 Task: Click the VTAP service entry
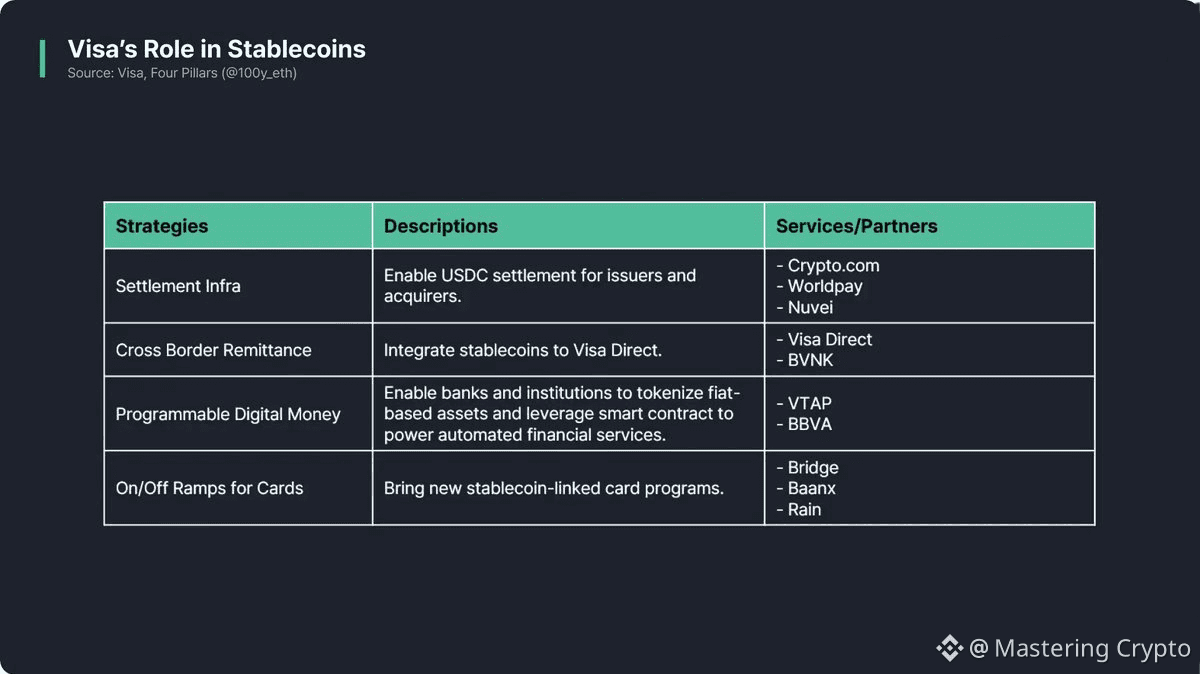click(809, 404)
